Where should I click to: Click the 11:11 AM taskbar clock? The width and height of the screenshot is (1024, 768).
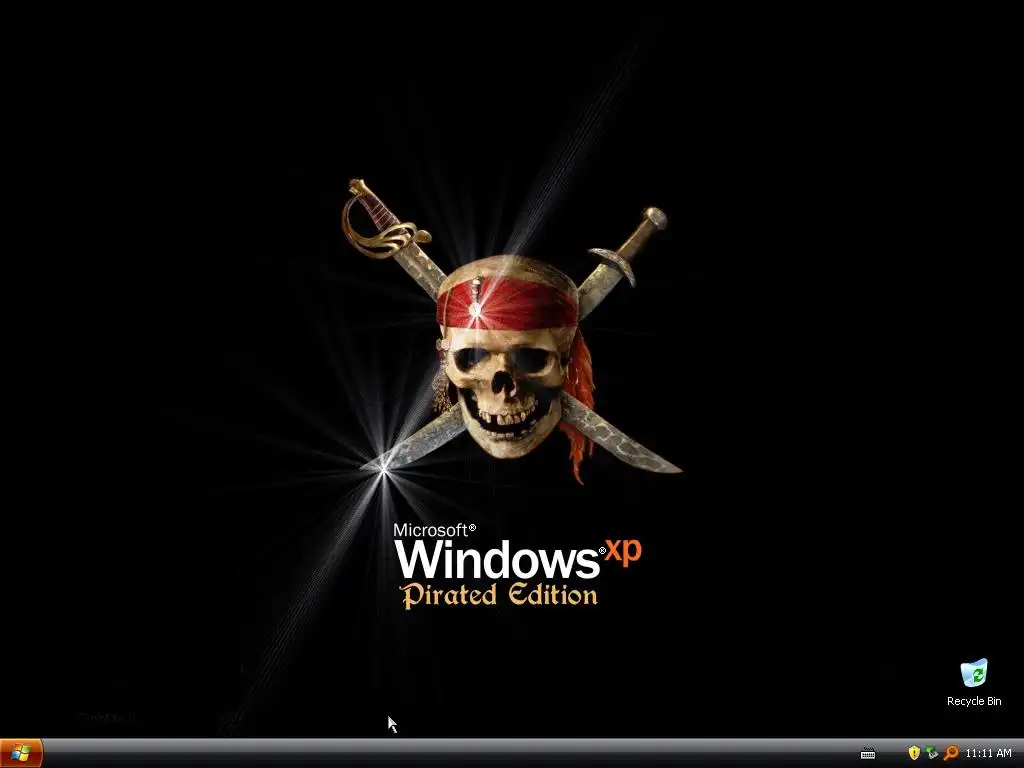tap(988, 754)
